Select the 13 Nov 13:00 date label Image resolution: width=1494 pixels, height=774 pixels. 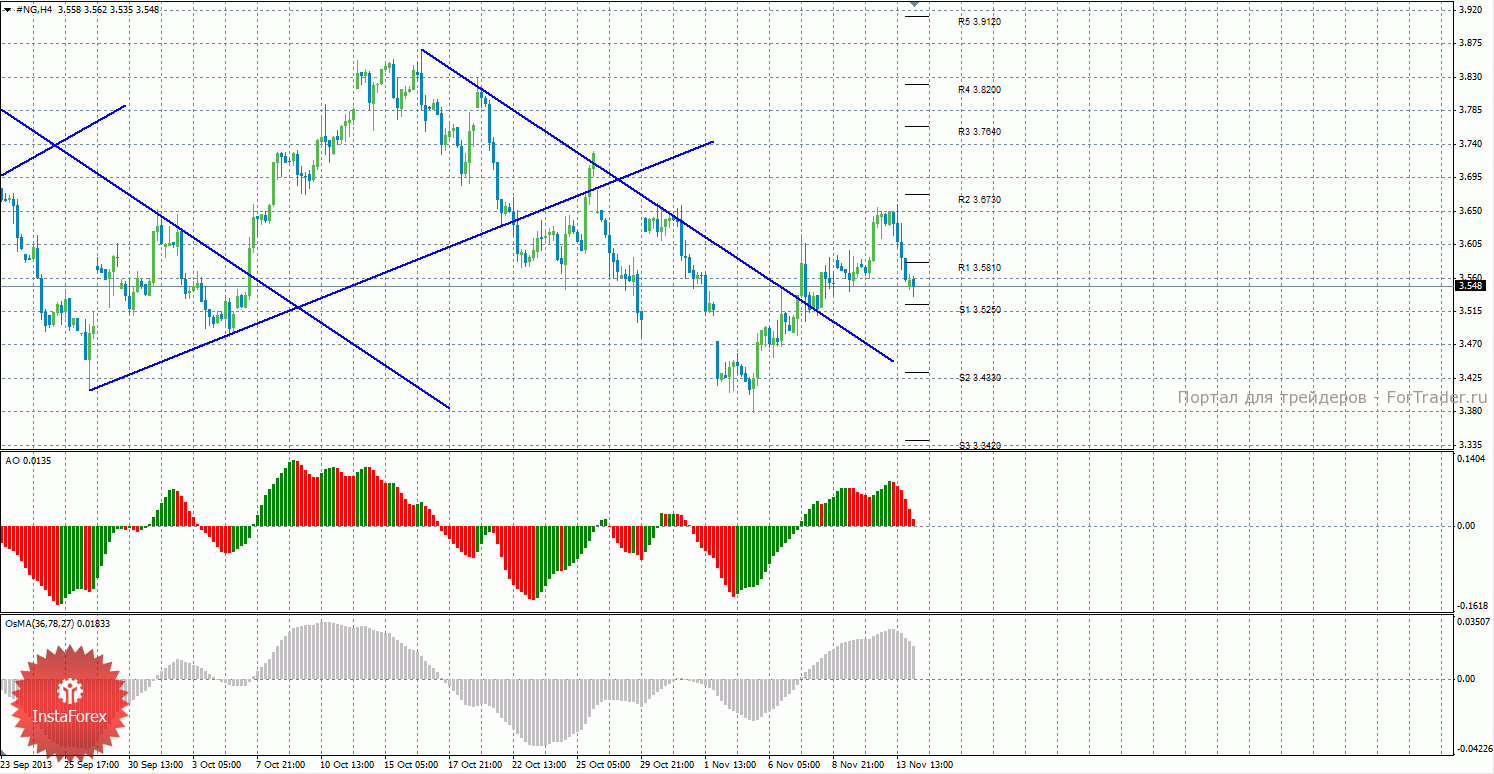[x=926, y=766]
